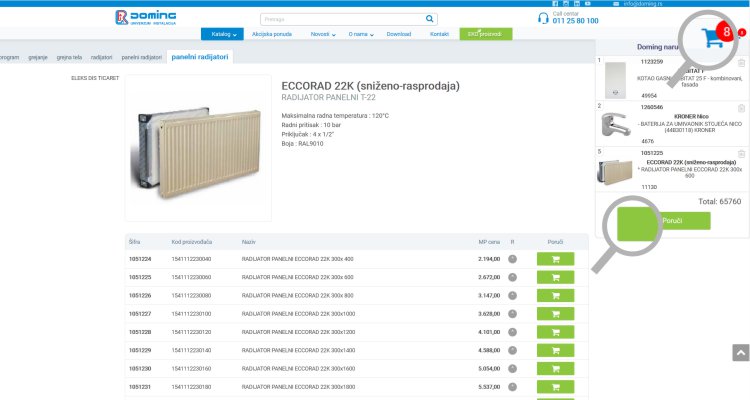Click info circle for item 1051226
750x400 pixels.
tap(512, 296)
